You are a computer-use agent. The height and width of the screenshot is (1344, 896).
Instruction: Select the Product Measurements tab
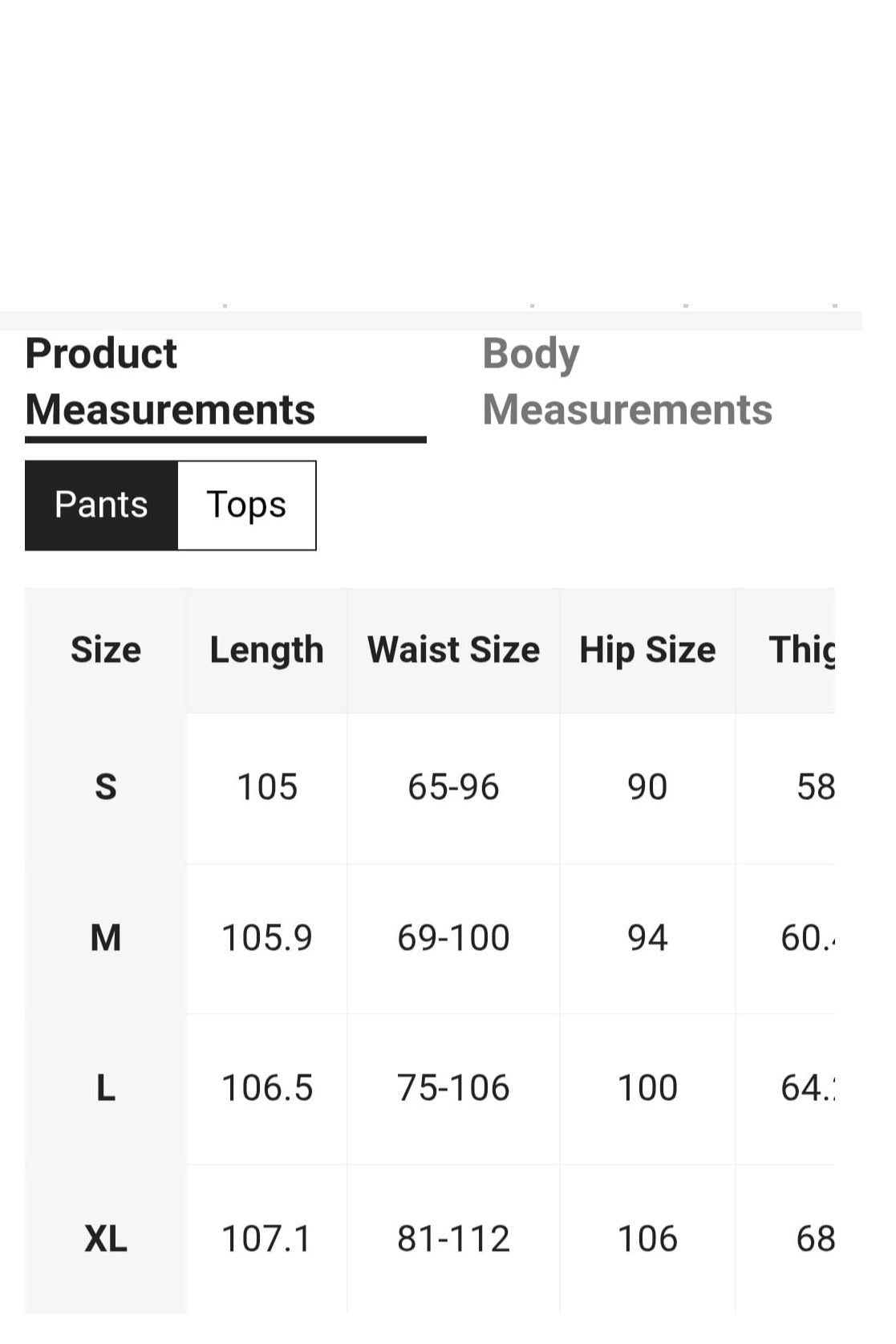tap(170, 382)
